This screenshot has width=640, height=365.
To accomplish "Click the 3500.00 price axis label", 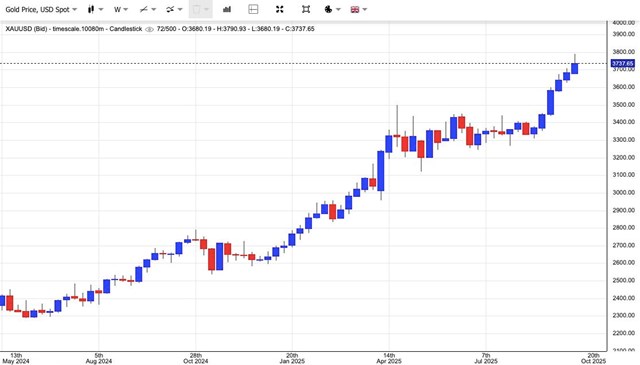I will (x=623, y=104).
